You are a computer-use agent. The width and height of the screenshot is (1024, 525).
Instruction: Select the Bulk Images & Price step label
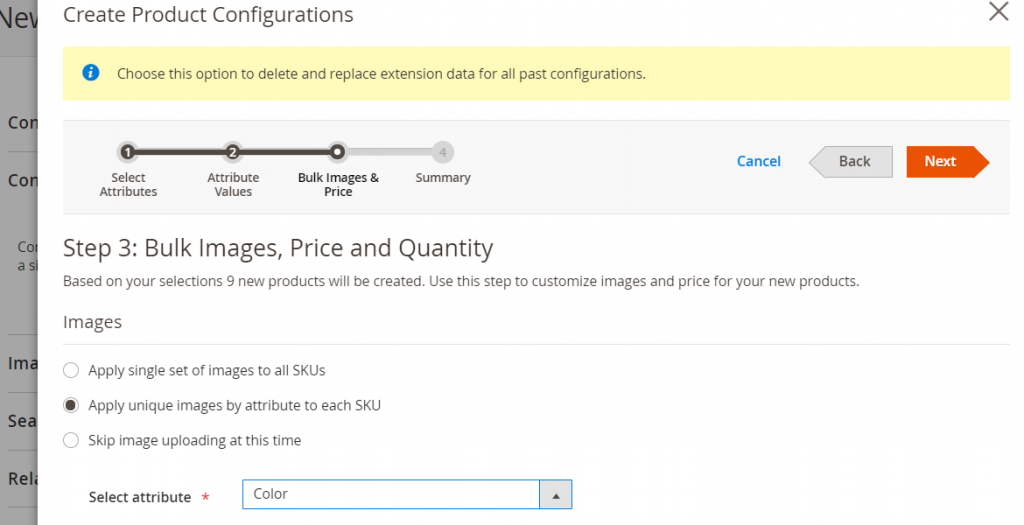(x=338, y=185)
